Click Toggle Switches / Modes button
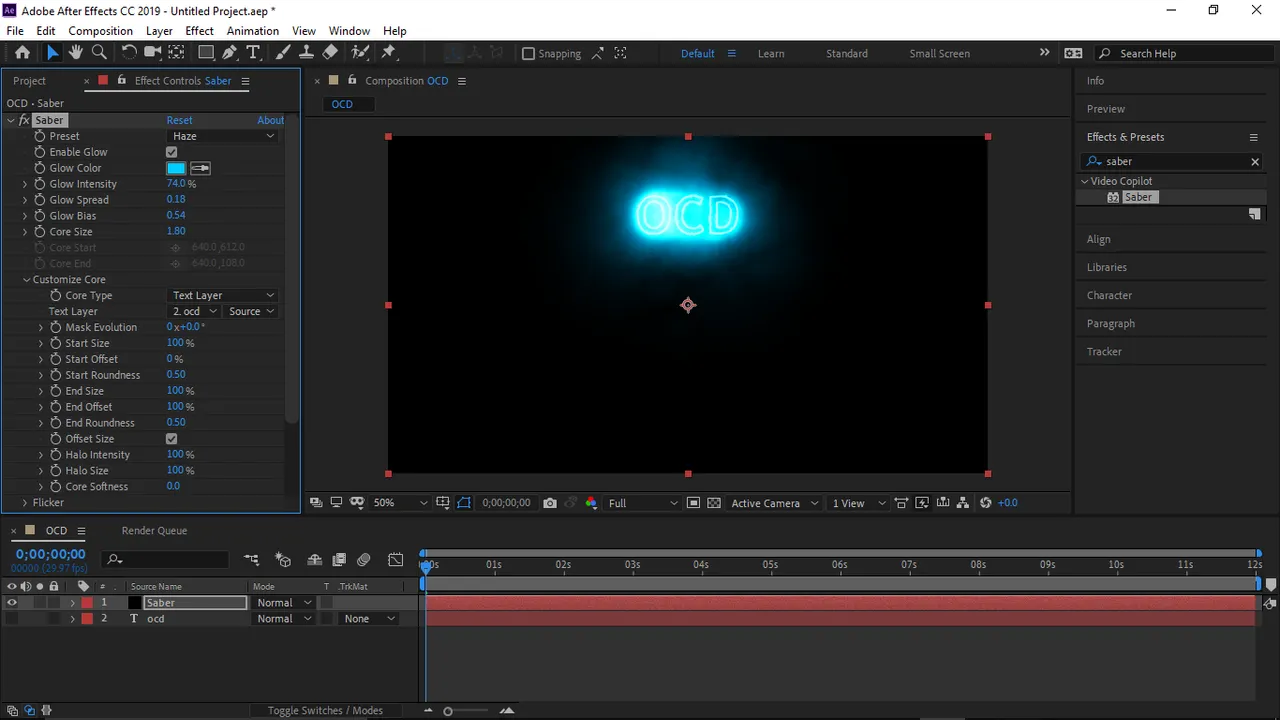 (325, 711)
